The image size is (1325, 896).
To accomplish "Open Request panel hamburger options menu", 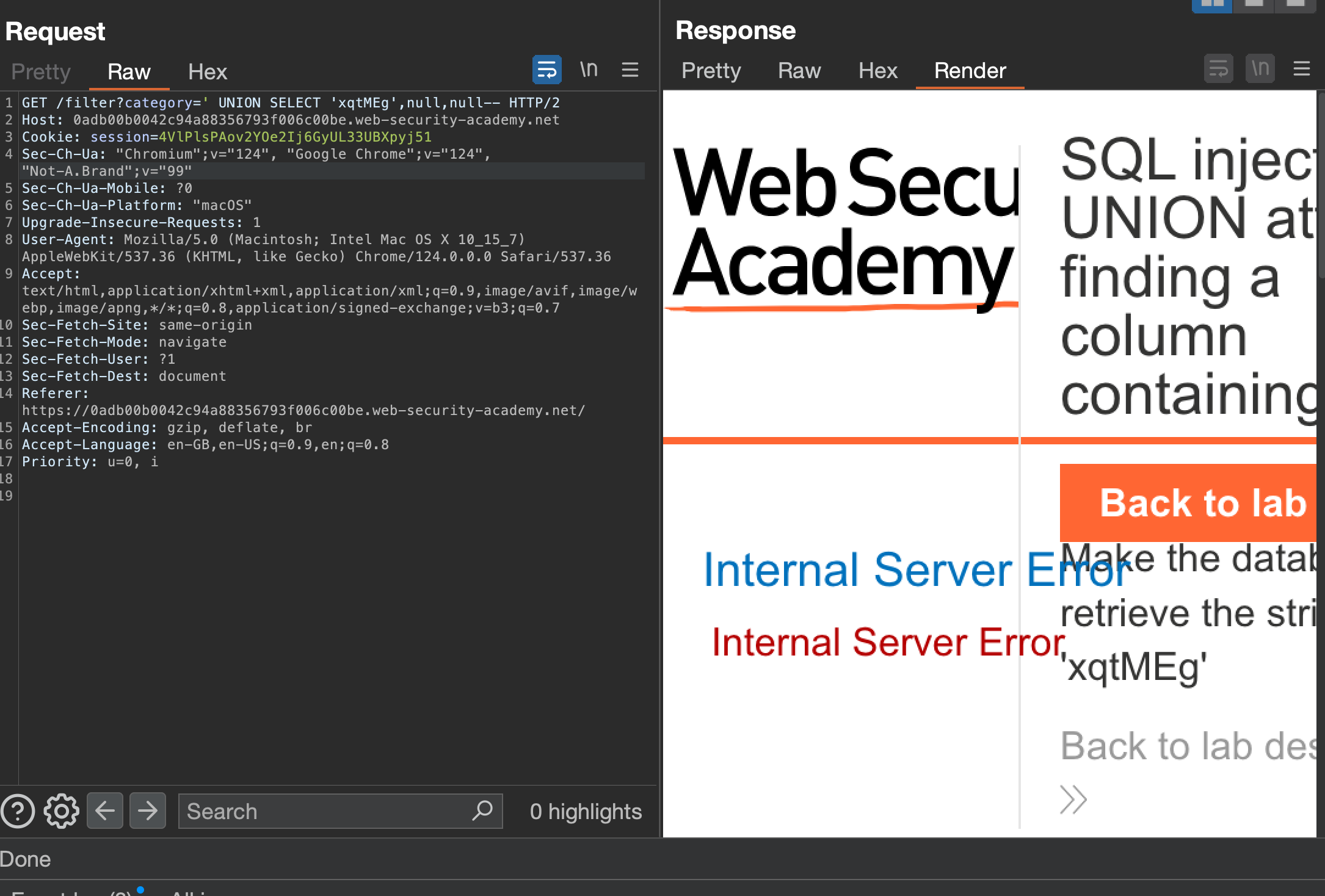I will [630, 70].
